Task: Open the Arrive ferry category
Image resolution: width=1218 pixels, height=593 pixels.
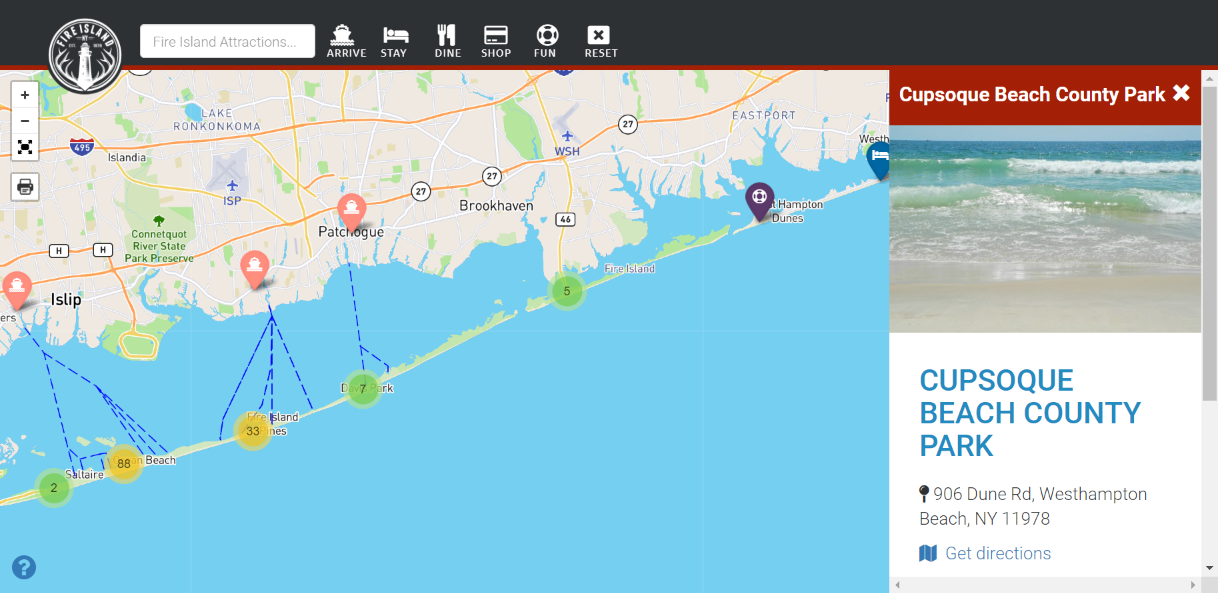Action: (346, 41)
